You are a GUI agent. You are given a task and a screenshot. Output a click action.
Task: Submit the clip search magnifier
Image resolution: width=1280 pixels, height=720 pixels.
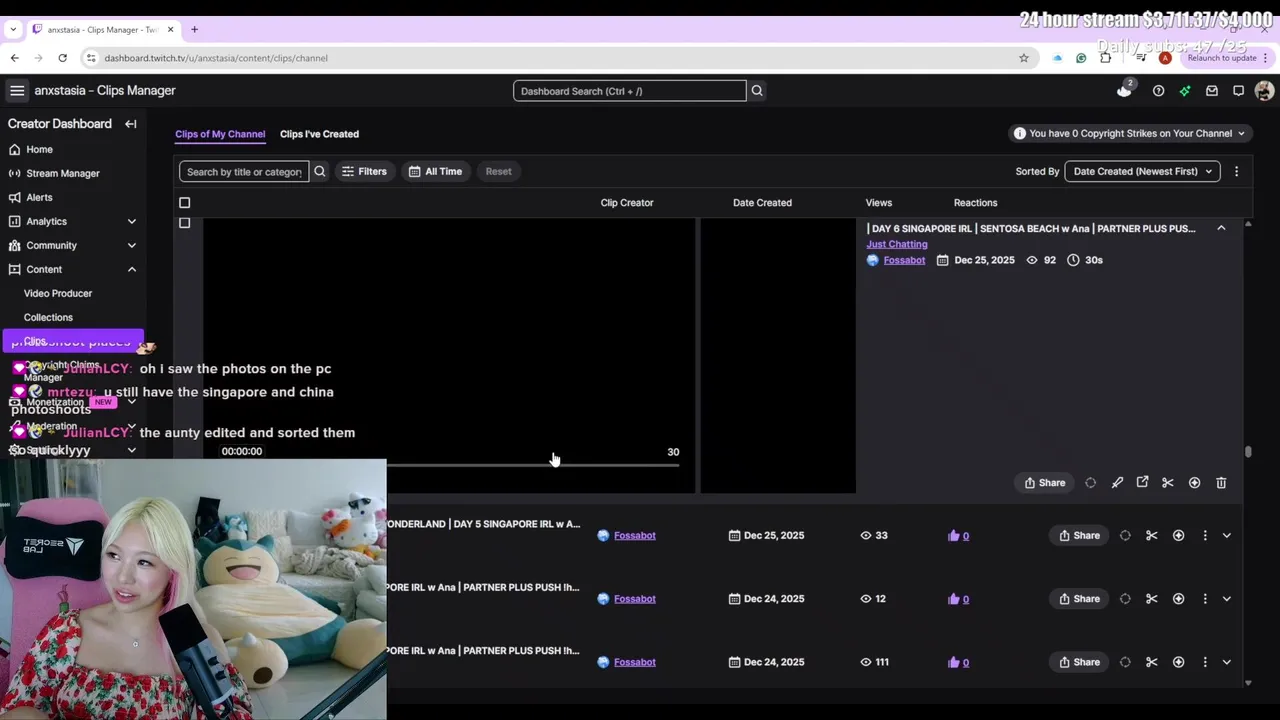(320, 172)
